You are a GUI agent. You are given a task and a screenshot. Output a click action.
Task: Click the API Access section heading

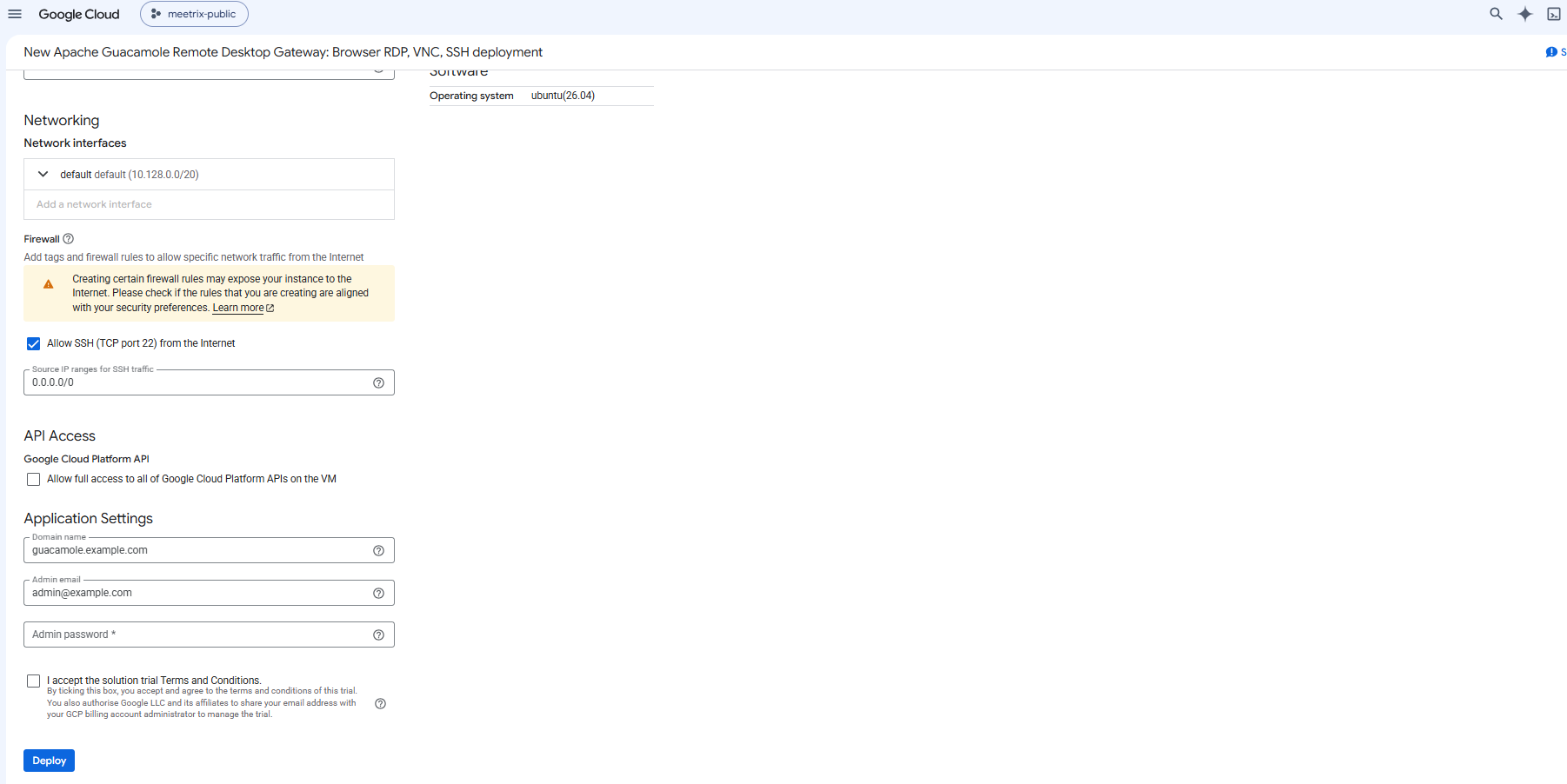coord(60,435)
